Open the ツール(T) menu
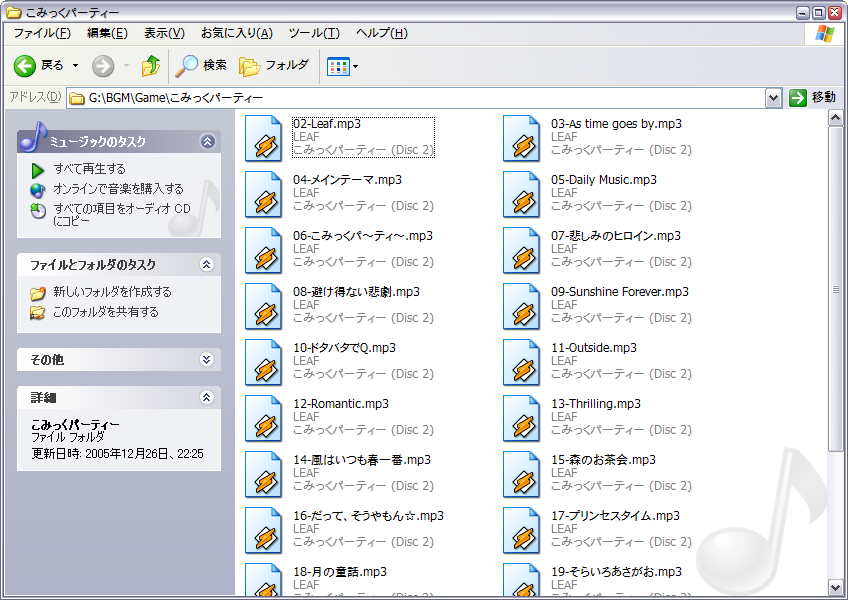The width and height of the screenshot is (848, 603). pyautogui.click(x=314, y=34)
